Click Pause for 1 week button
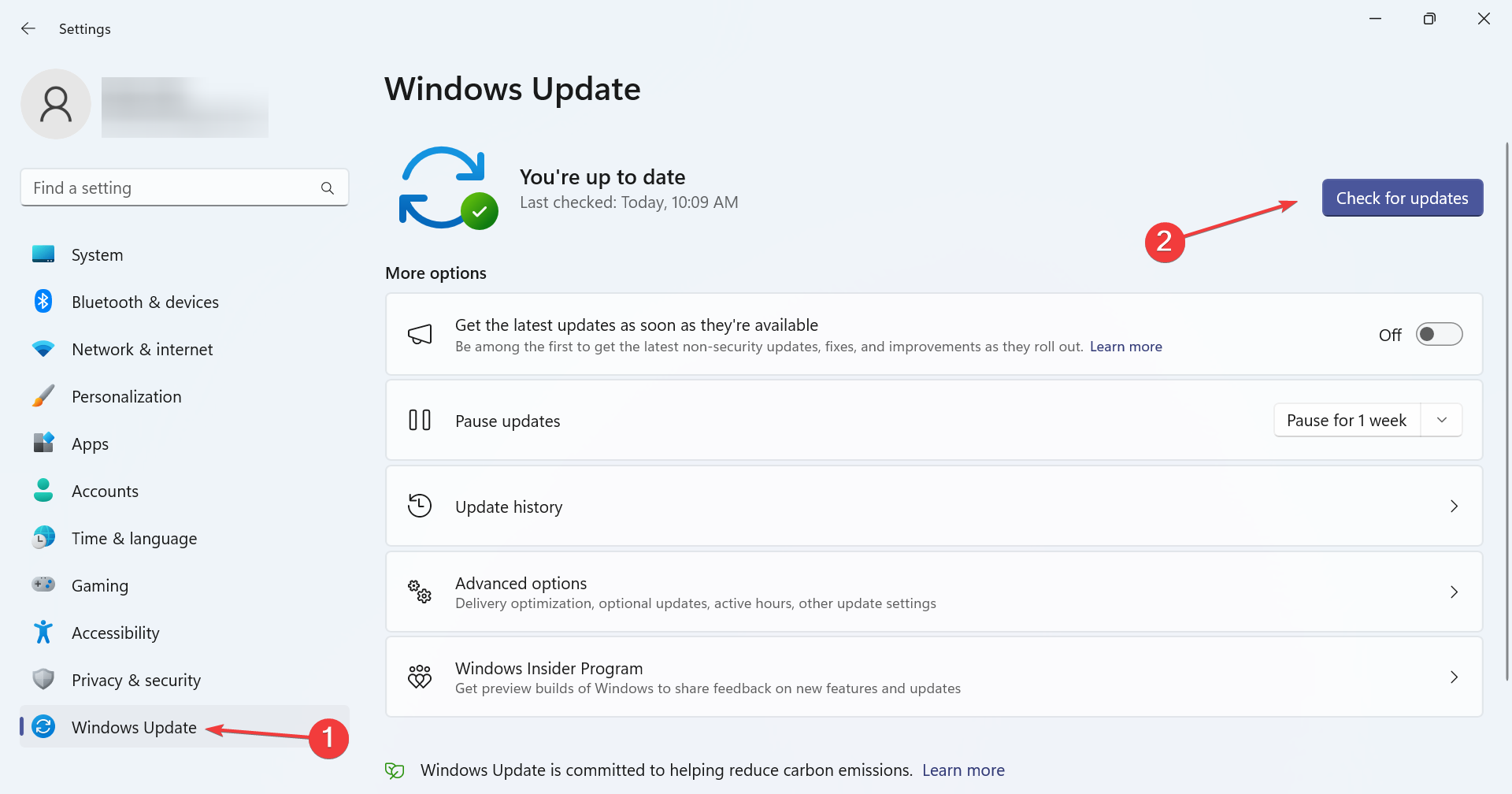 1347,420
